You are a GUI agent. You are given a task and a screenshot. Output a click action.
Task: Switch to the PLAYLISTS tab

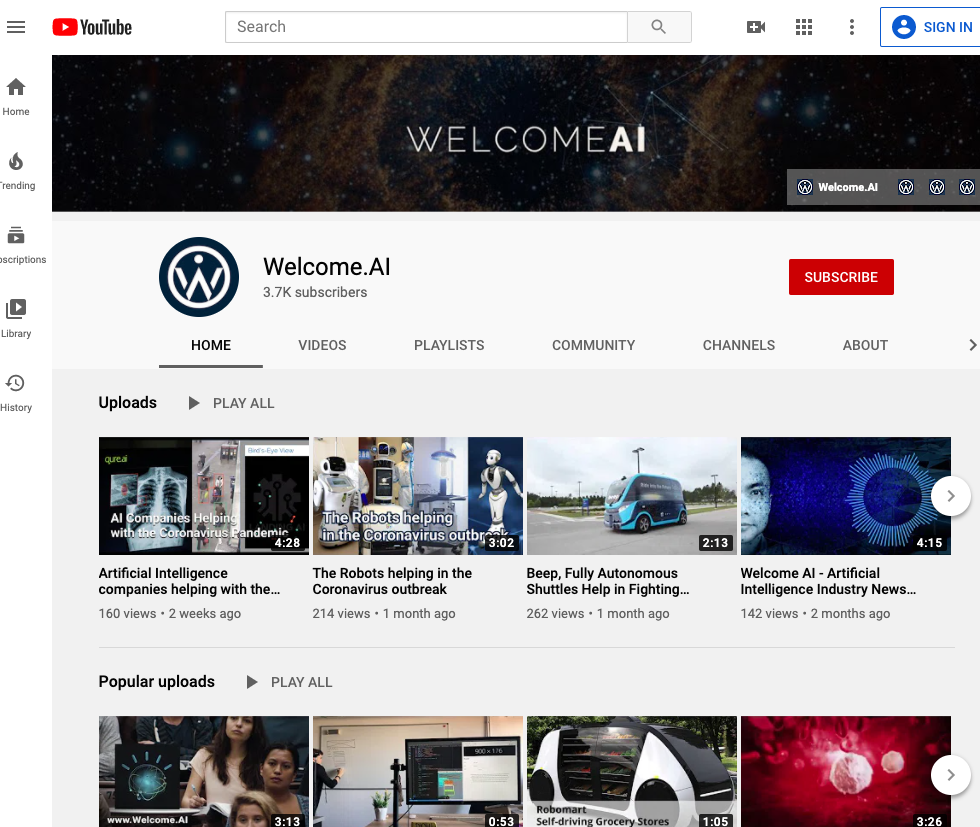[x=449, y=345]
